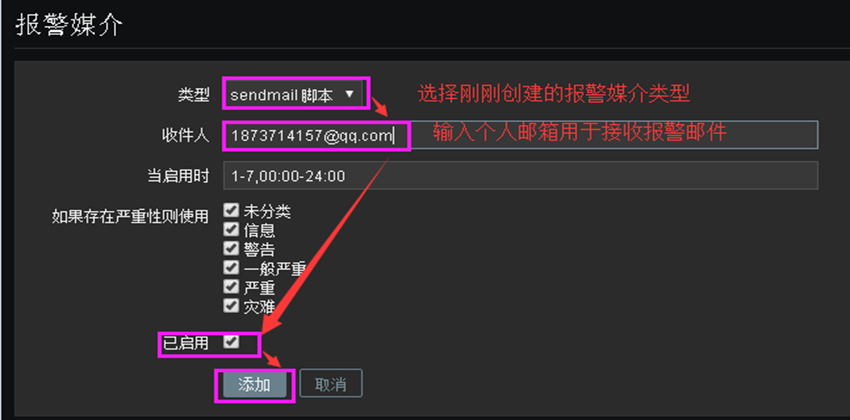Click the 当启用时 time period field
Viewport: 850px width, 420px height.
point(520,176)
